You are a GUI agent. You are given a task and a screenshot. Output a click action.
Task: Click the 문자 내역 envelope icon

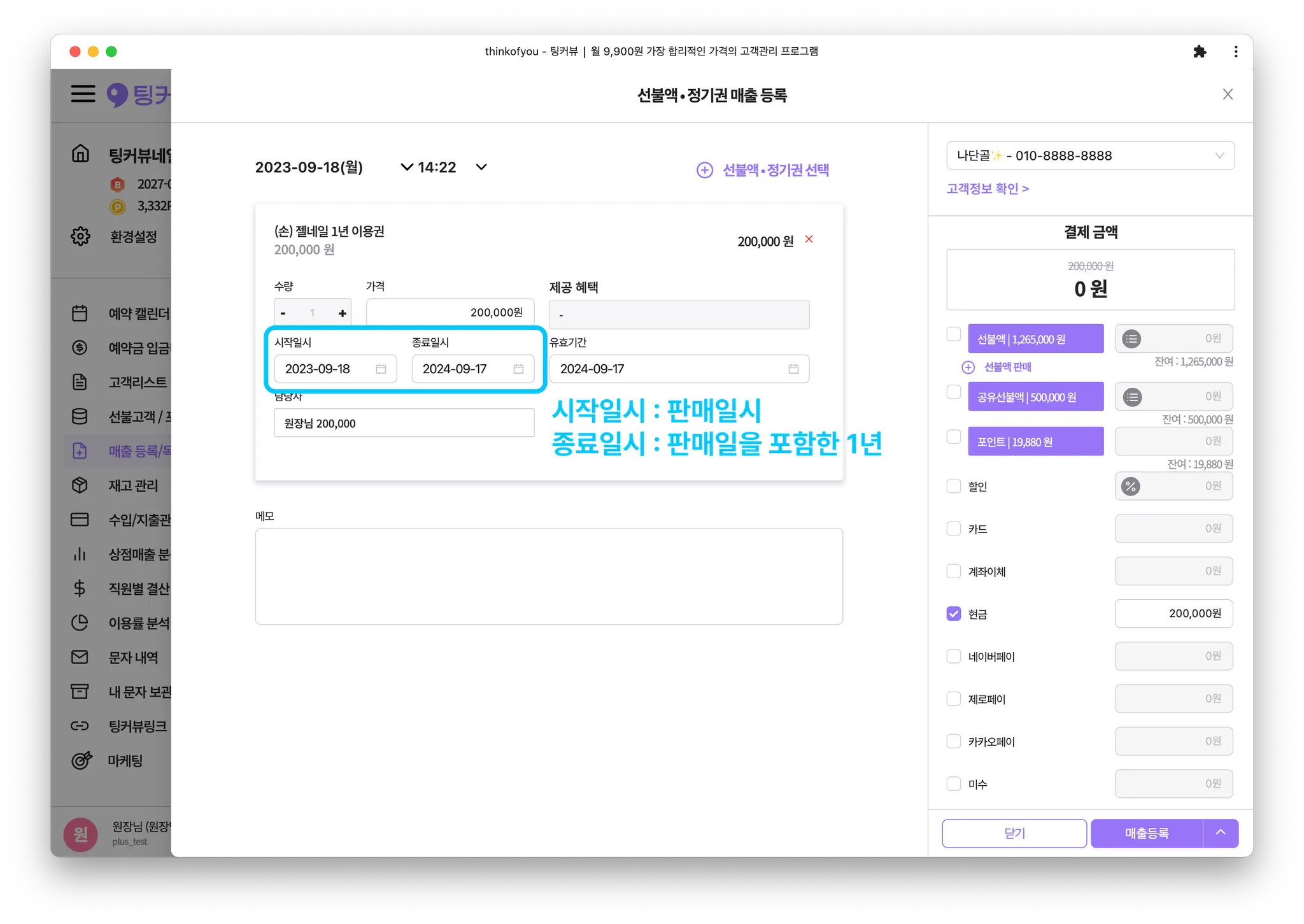click(x=80, y=657)
